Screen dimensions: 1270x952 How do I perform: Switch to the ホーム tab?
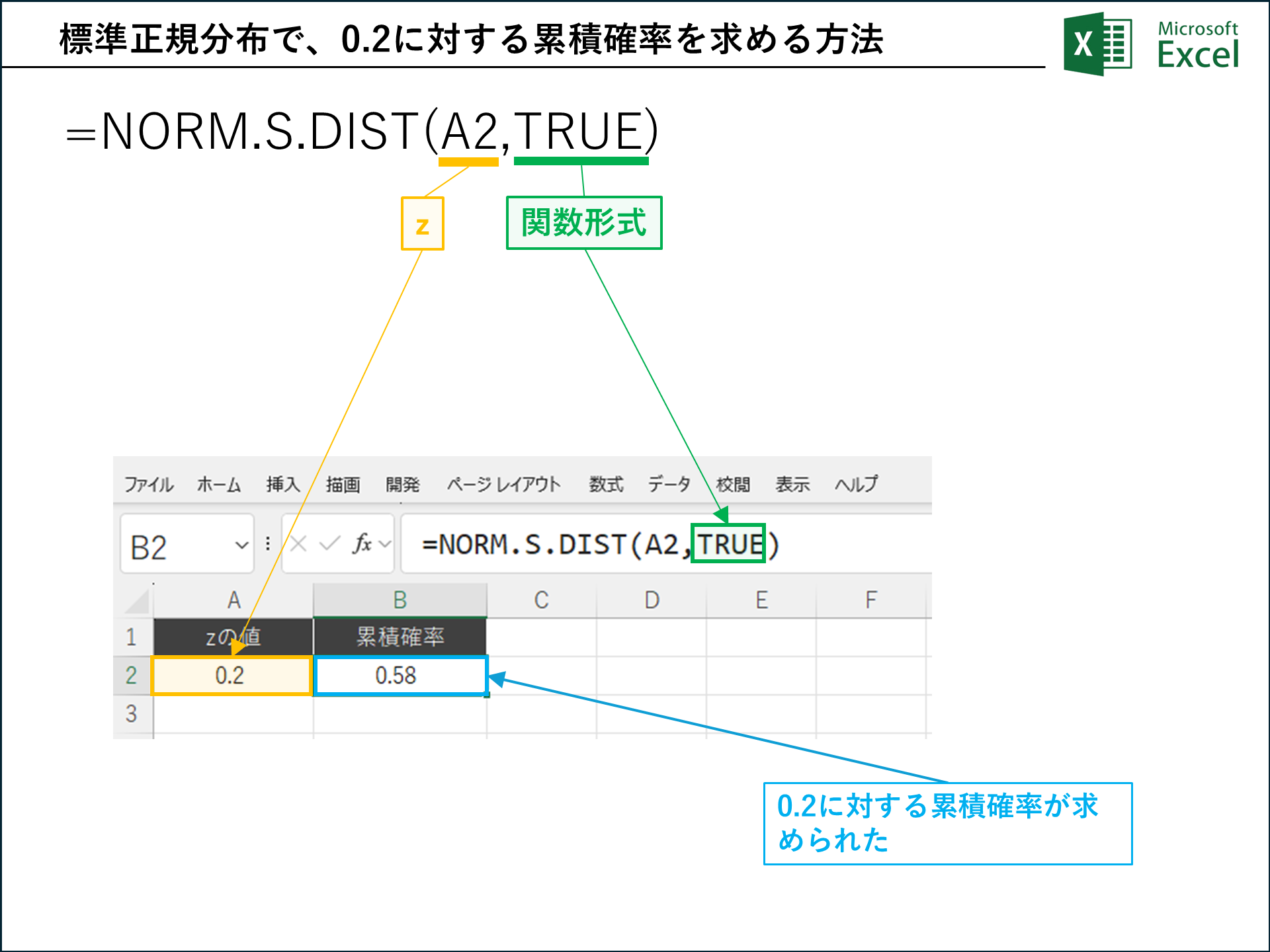pyautogui.click(x=219, y=484)
